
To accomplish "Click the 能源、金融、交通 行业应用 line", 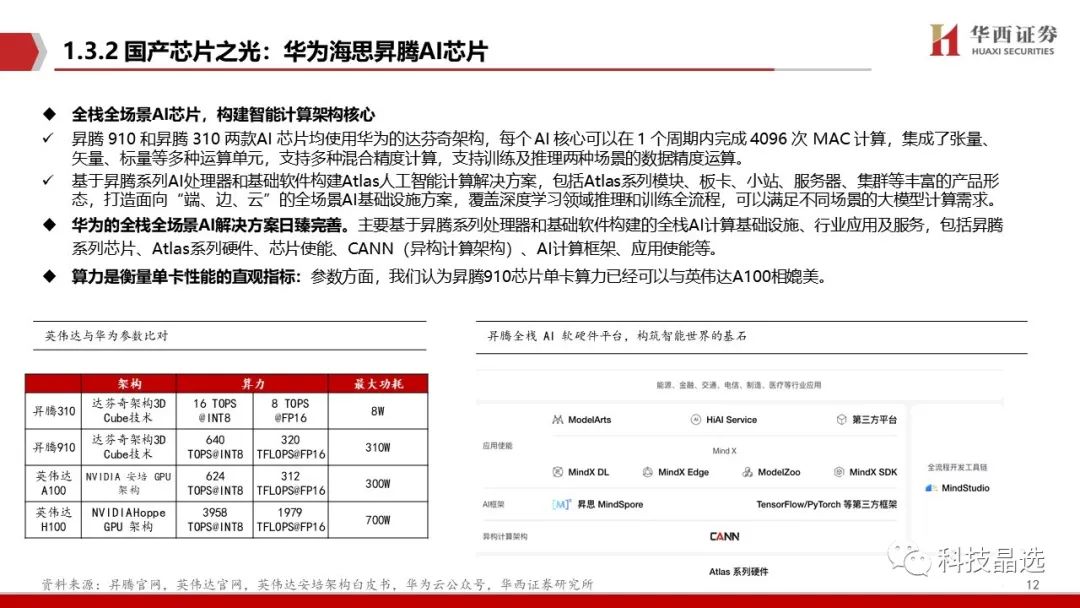I will click(x=738, y=385).
